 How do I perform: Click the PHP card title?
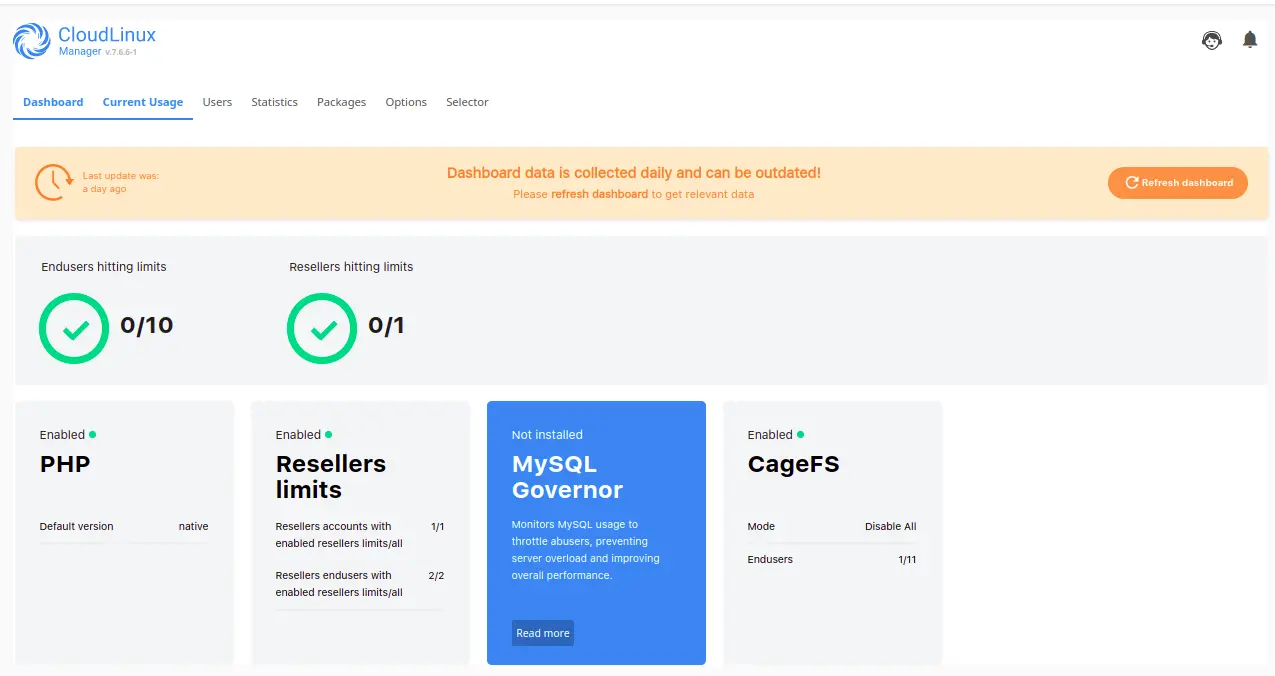pyautogui.click(x=65, y=464)
